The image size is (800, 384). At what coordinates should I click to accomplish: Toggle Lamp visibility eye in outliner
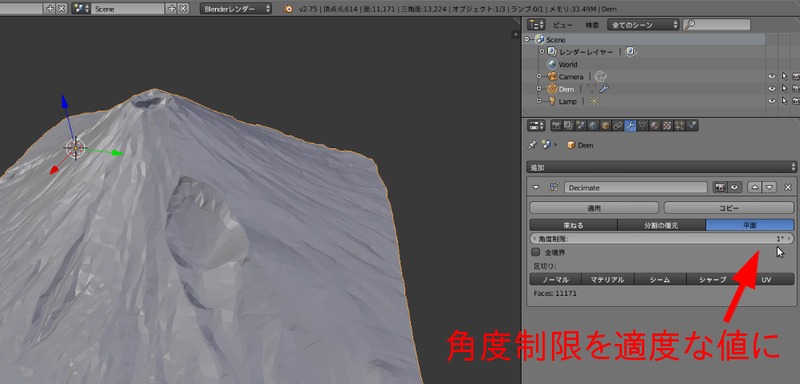771,101
